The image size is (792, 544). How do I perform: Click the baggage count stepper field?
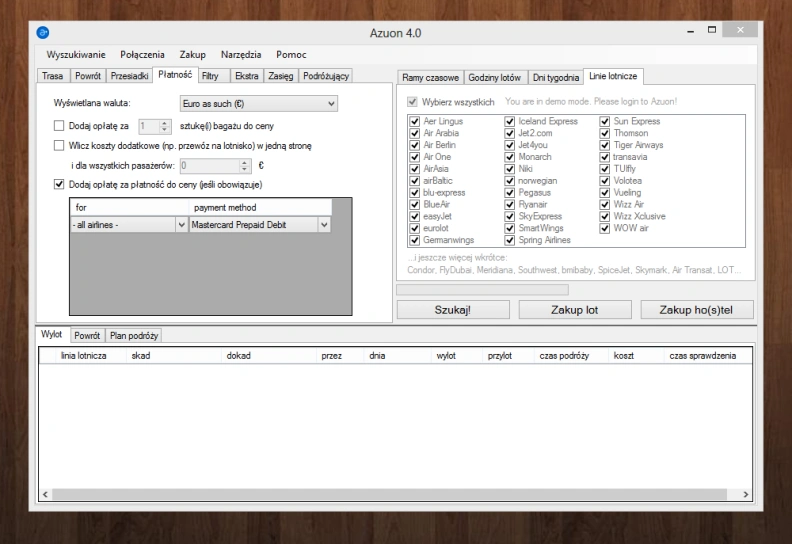tap(155, 126)
